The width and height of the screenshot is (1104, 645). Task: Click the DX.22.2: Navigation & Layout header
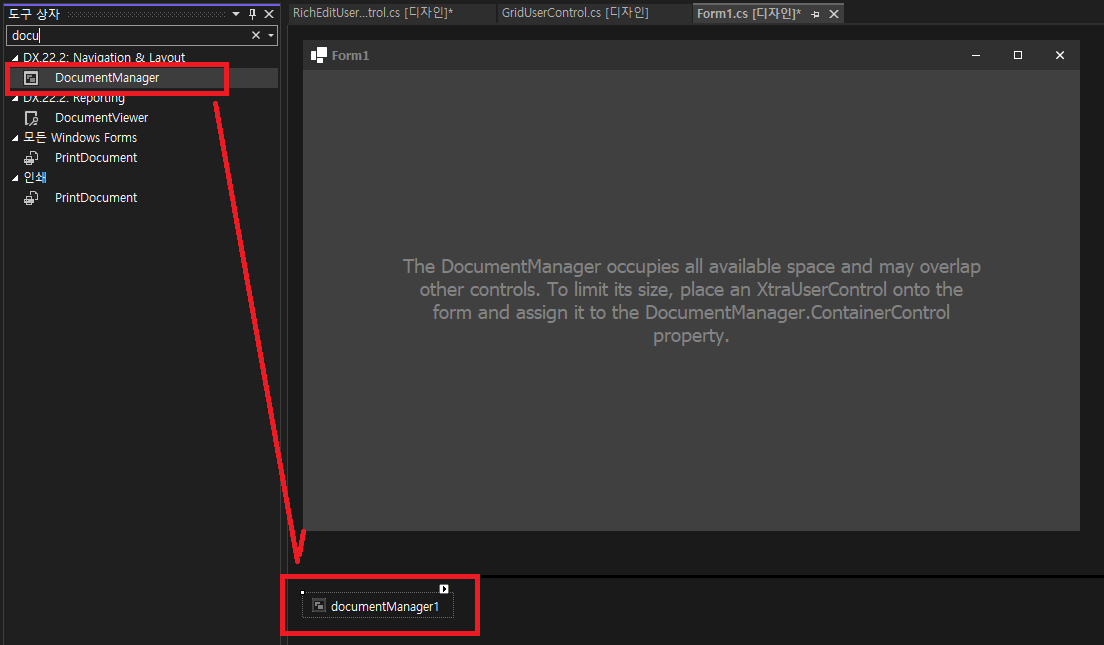coord(104,58)
